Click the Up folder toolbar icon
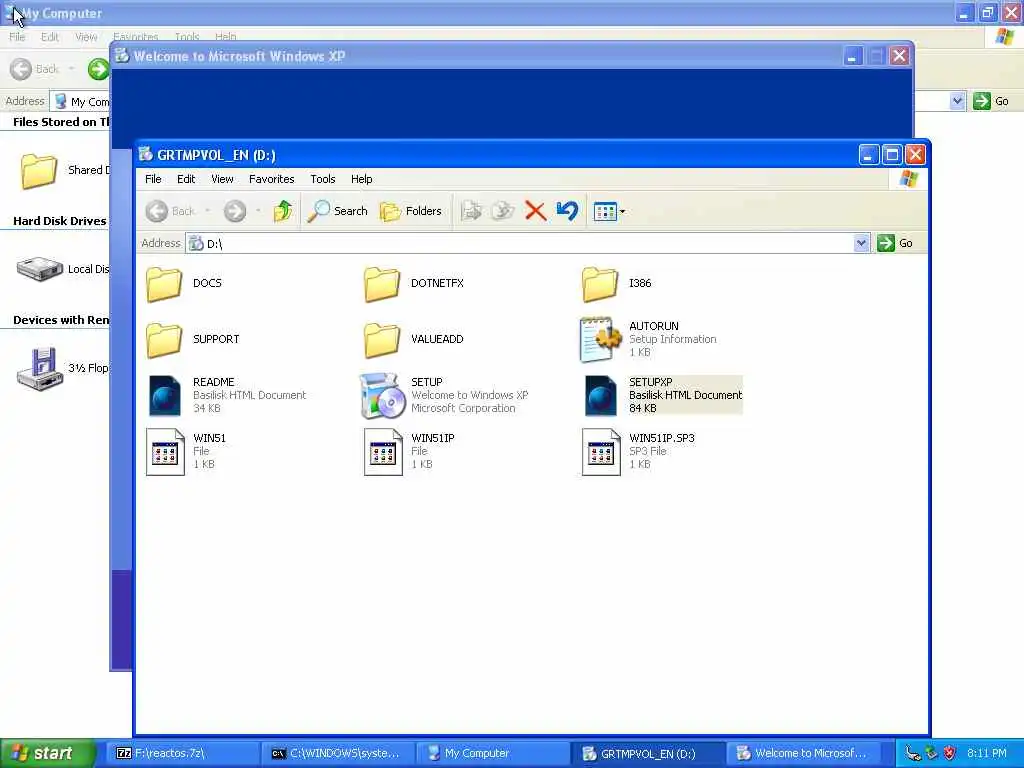The image size is (1024, 768). pos(283,211)
